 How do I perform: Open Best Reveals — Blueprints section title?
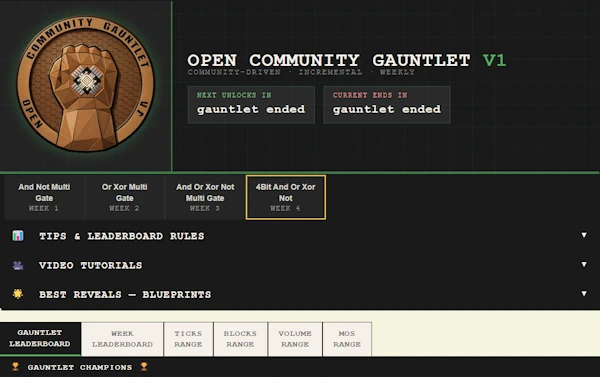(x=125, y=295)
